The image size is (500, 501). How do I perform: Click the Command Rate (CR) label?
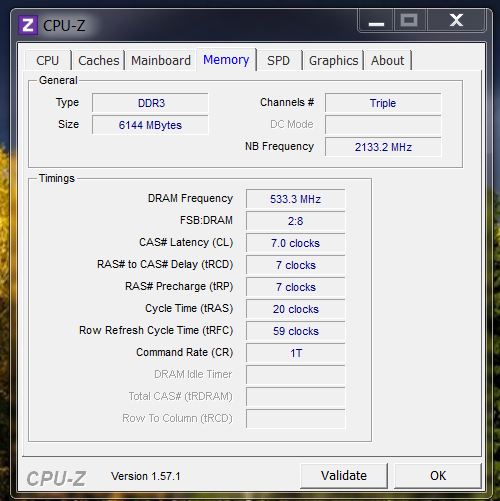coord(185,352)
